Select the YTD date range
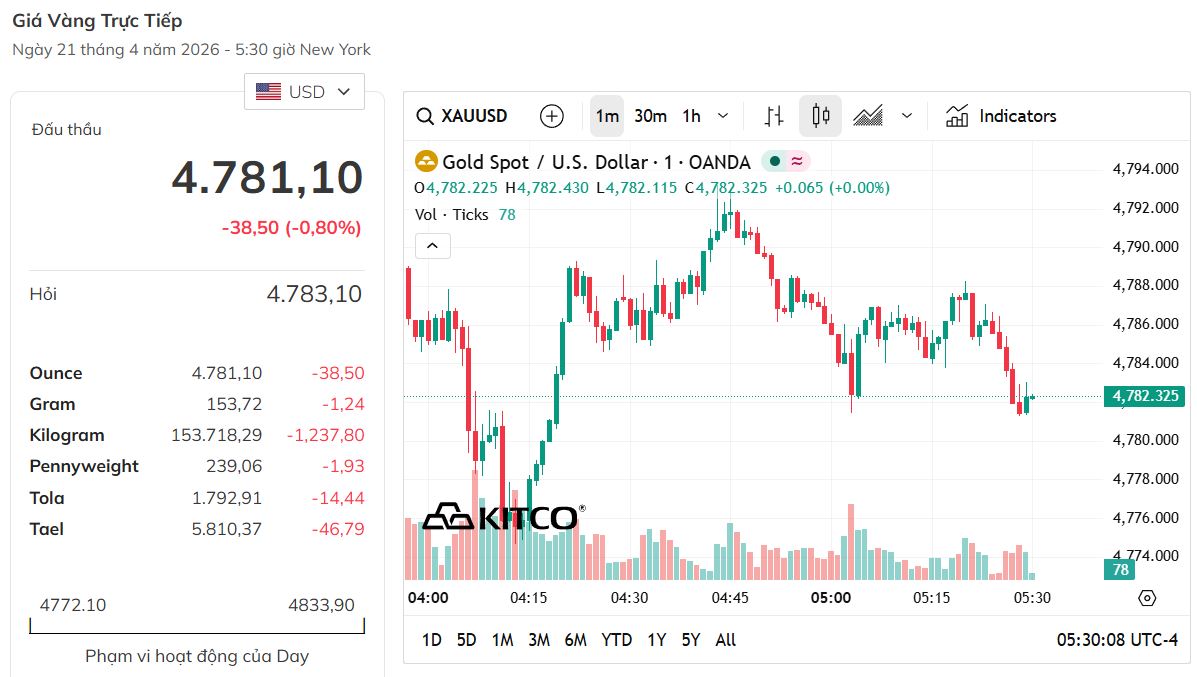This screenshot has width=1197, height=677. pyautogui.click(x=616, y=640)
